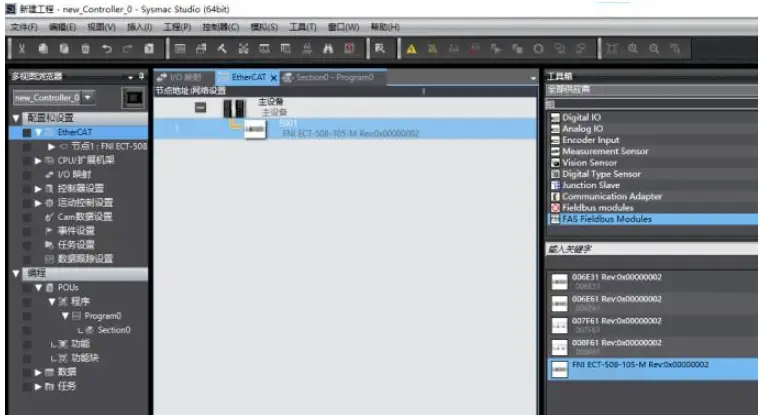This screenshot has width=770, height=419.
Task: Click the Paste toolbar icon
Action: (64, 49)
